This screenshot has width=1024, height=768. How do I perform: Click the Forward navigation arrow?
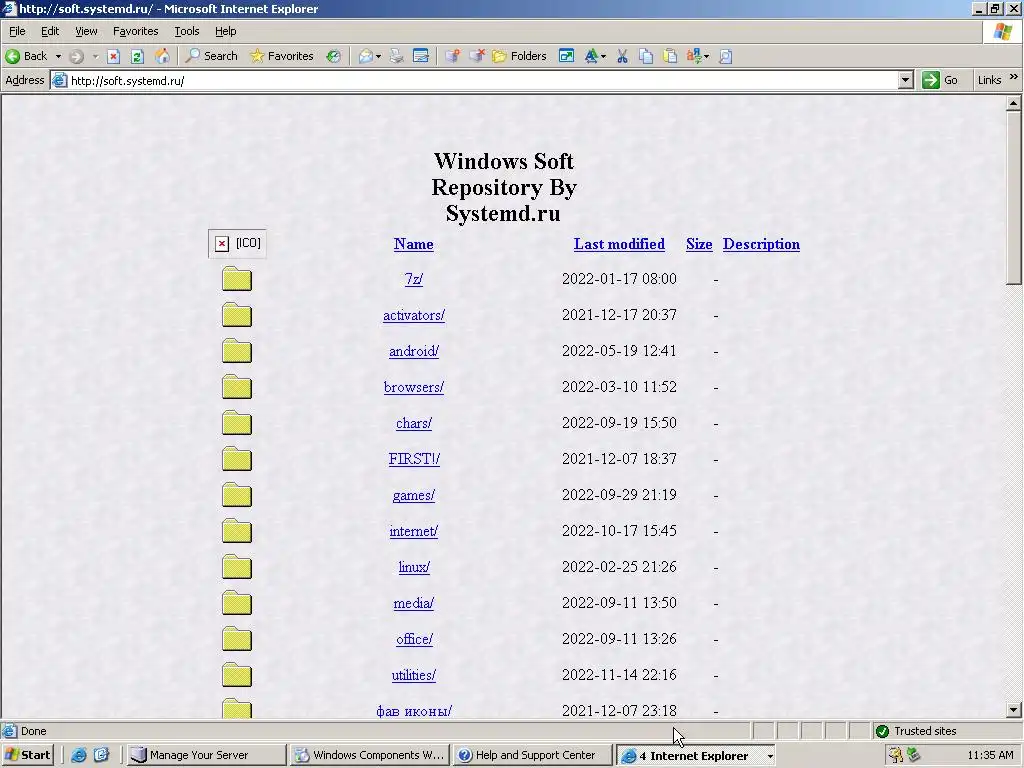pyautogui.click(x=76, y=56)
